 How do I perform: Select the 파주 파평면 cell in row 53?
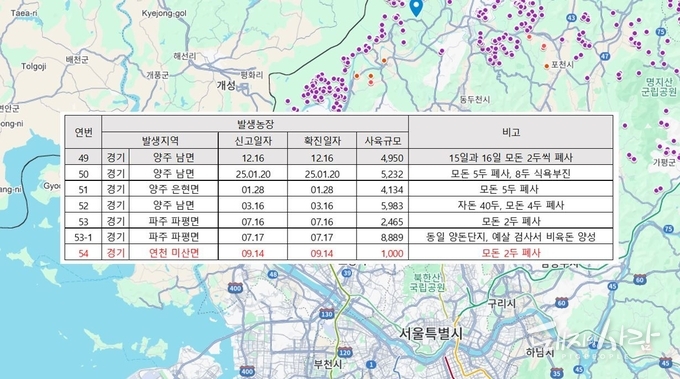174,221
